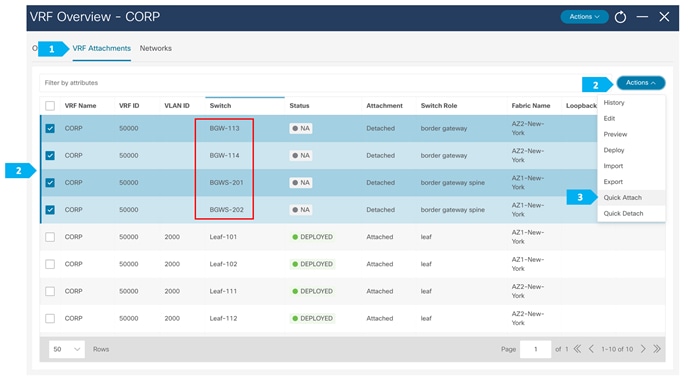Screen dimensions: 696x379
Task: Click the DEPLOYED status badge for Leaf-101
Action: 312,237
